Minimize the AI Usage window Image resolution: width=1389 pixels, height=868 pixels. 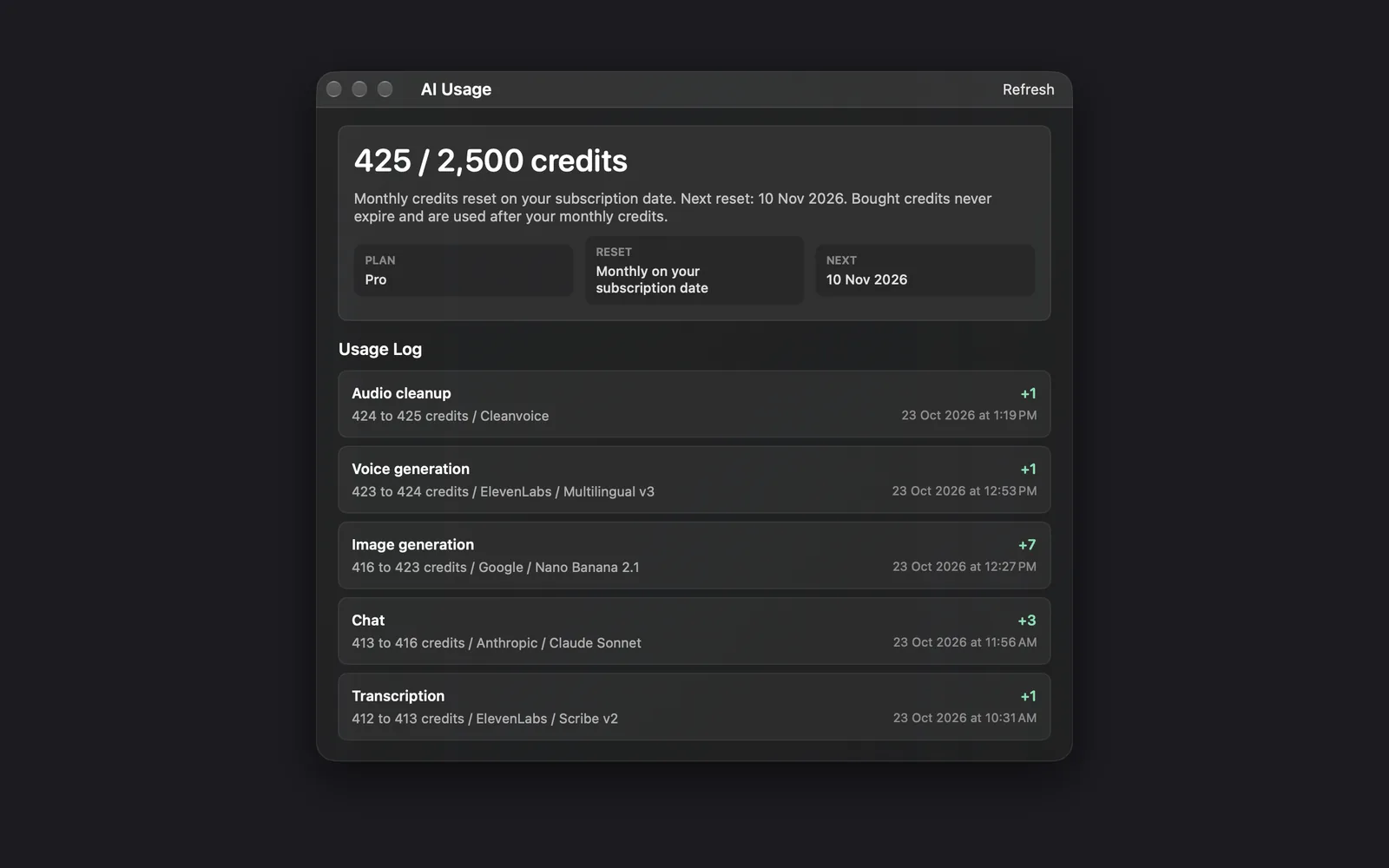coord(359,89)
